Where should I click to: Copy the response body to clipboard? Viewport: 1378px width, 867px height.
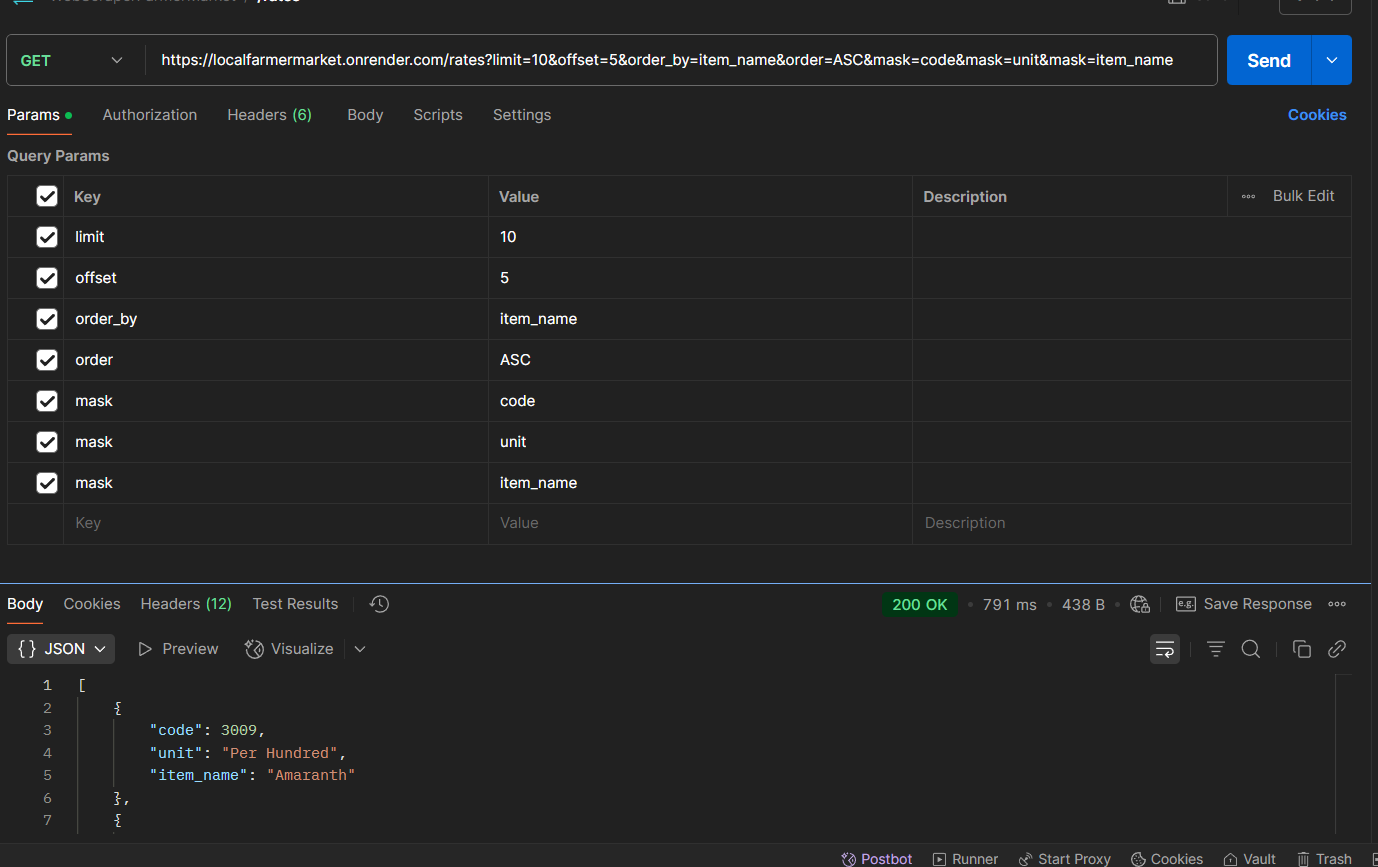[x=1302, y=649]
